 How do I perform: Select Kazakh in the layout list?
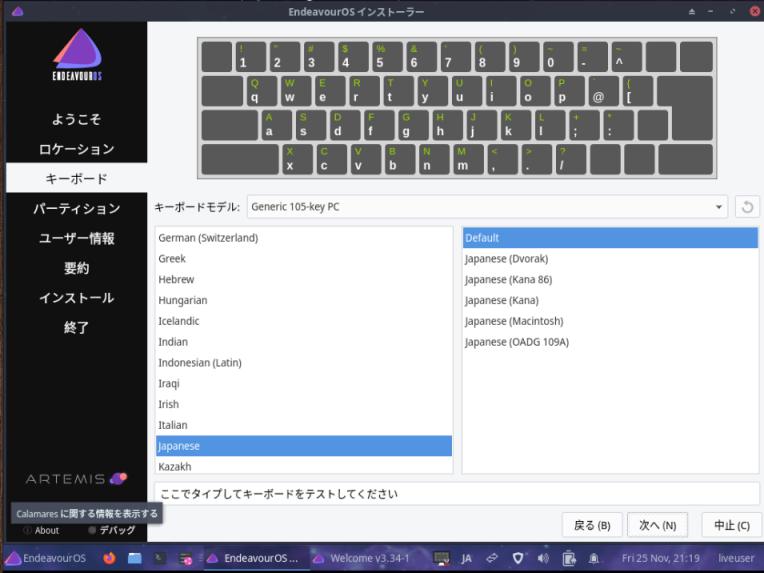[x=304, y=466]
